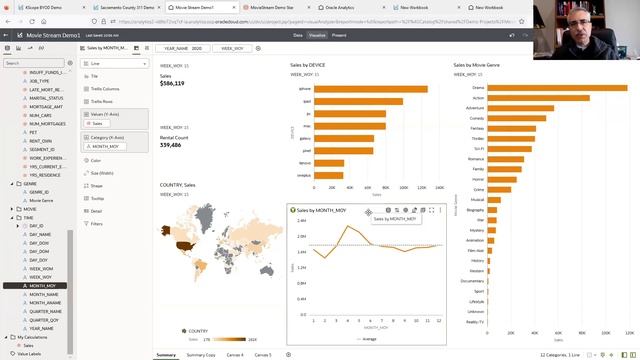This screenshot has width=640, height=360.
Task: Click the iphone bar in Sales by DEVICE
Action: (371, 89)
